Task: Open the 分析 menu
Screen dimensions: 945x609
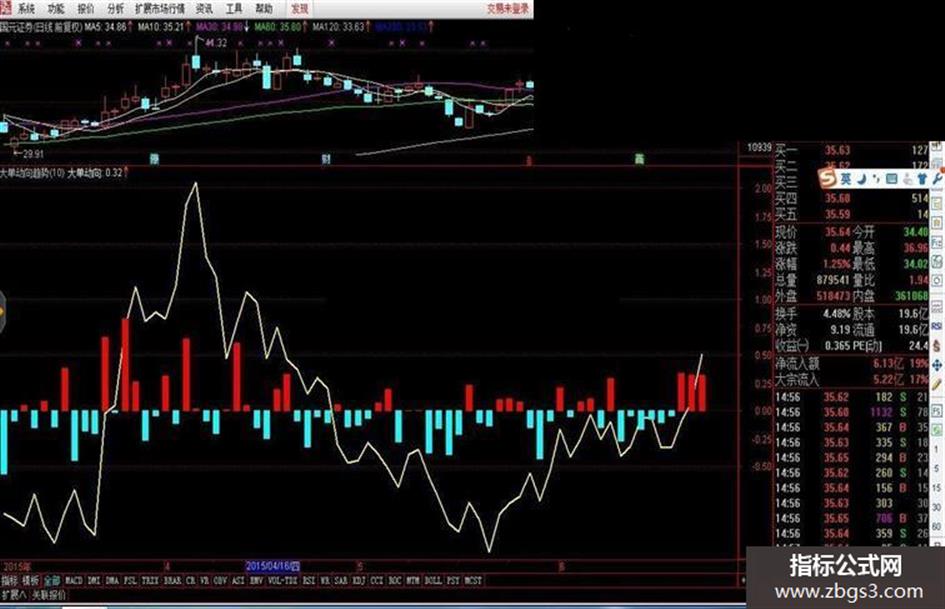Action: tap(116, 8)
